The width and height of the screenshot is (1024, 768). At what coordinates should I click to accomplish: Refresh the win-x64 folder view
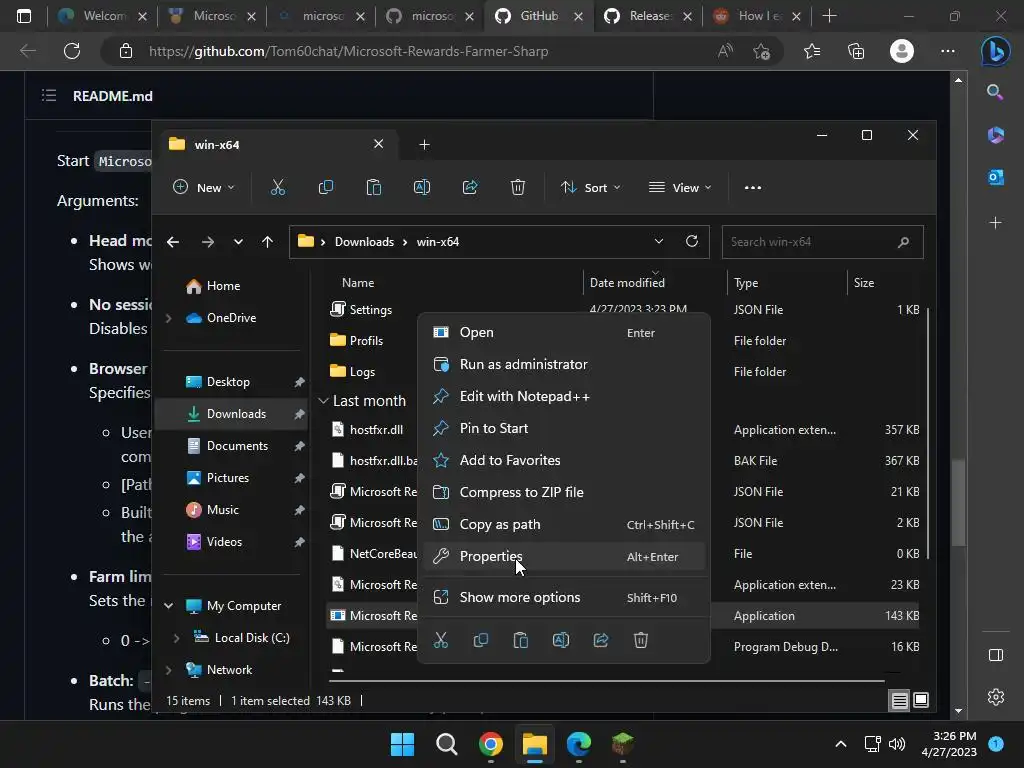click(x=692, y=241)
